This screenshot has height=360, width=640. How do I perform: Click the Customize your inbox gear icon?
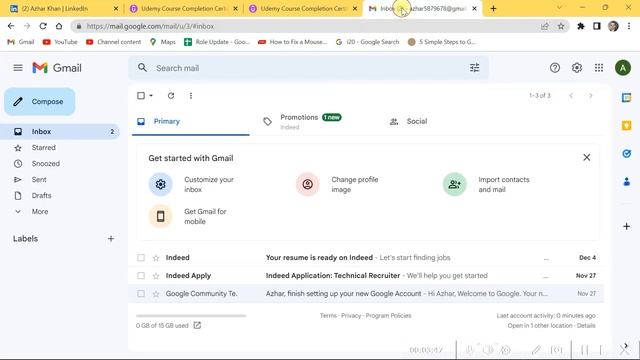160,184
